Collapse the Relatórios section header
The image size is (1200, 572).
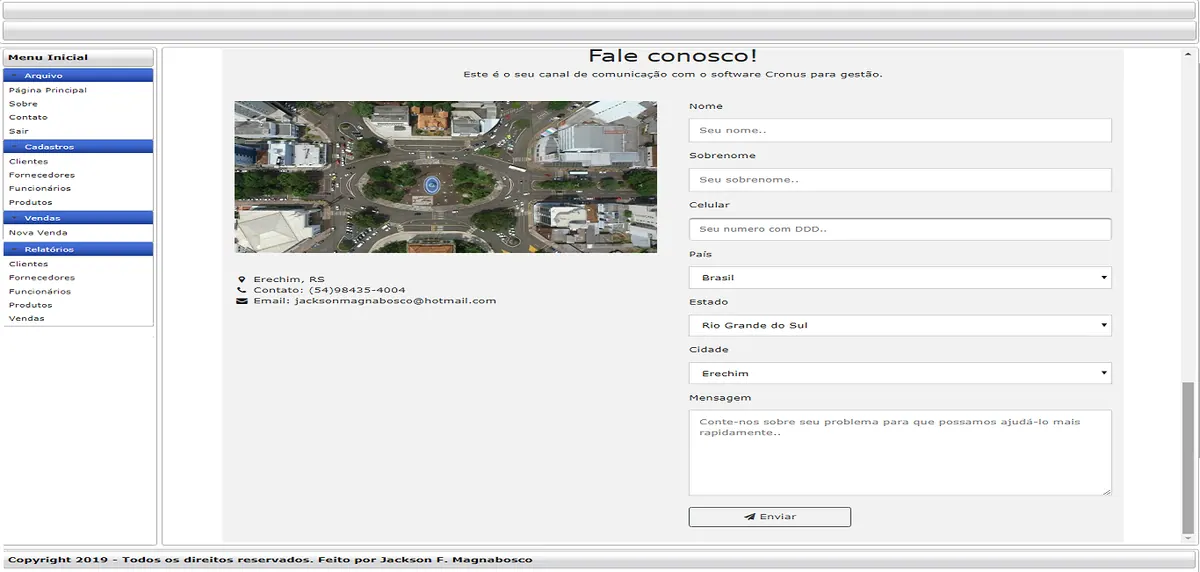point(78,249)
